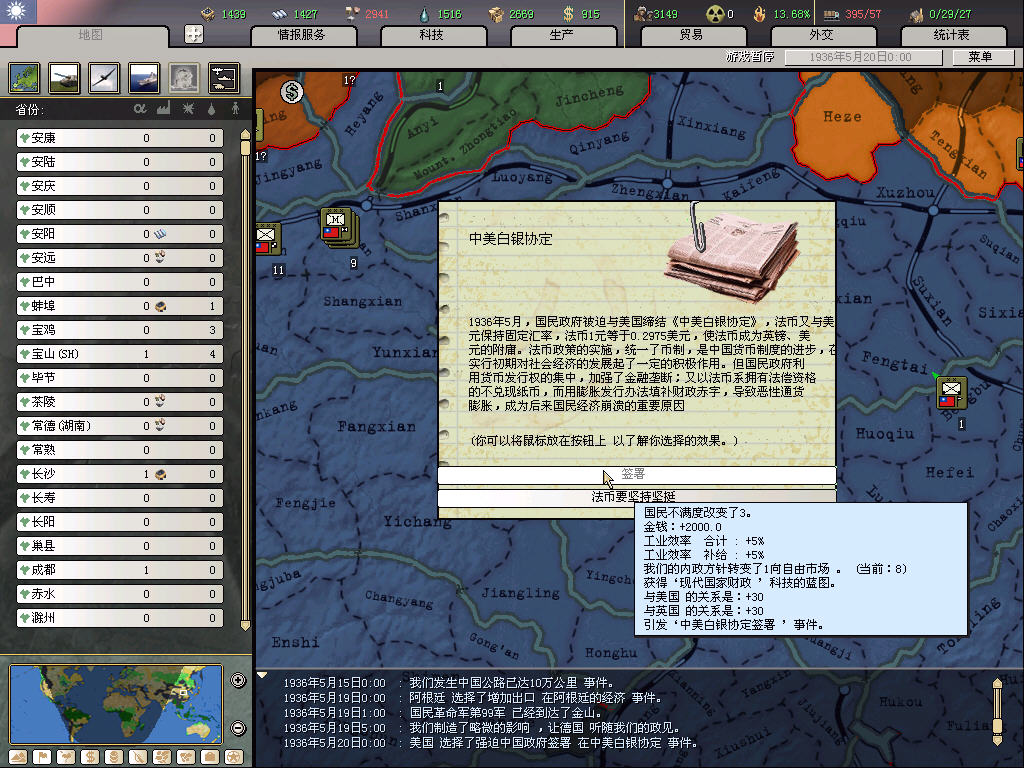Choose the 签署 sign option in event
1024x768 pixels.
click(x=637, y=474)
